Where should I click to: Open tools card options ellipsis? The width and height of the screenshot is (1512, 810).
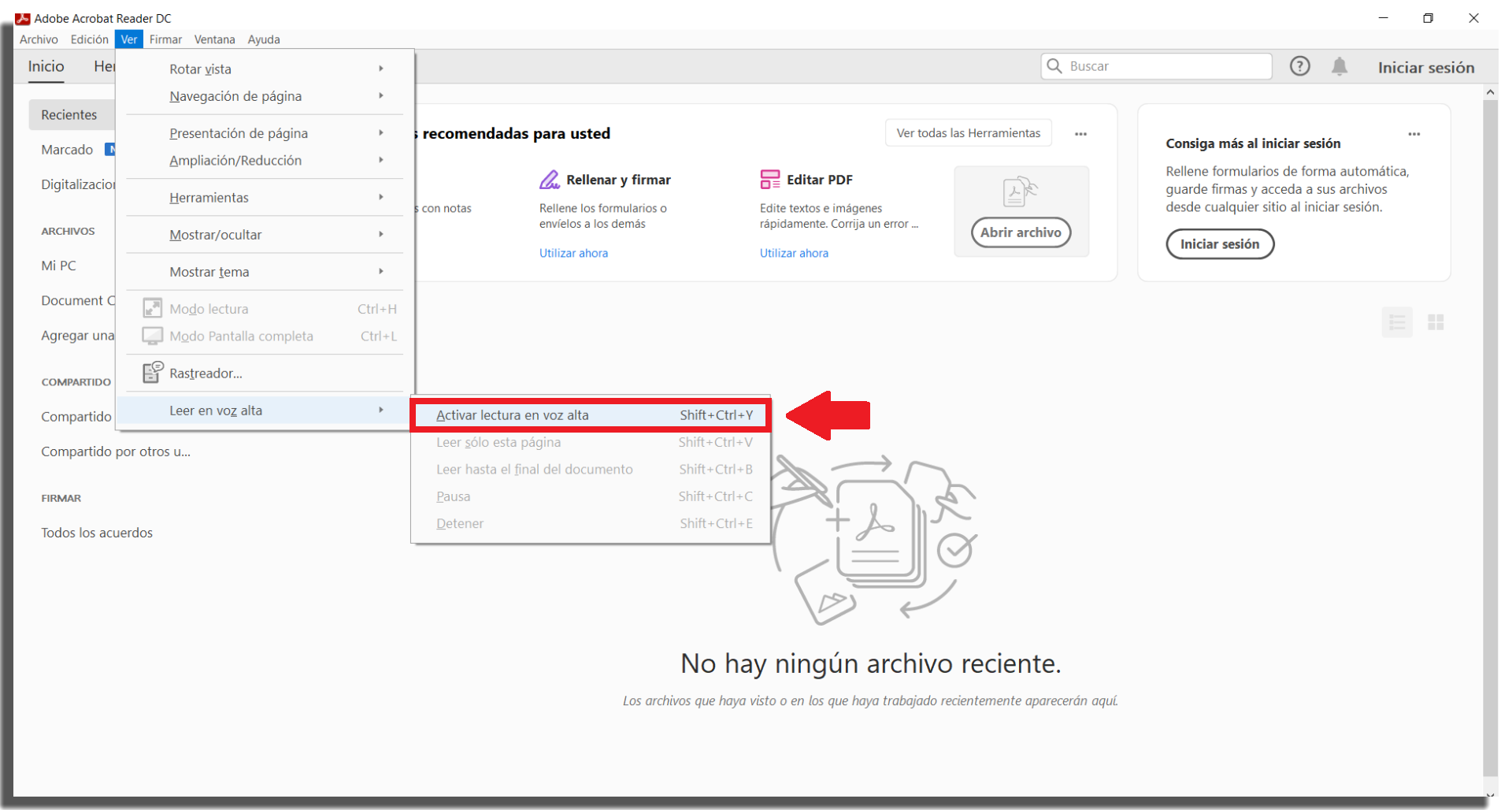tap(1080, 134)
